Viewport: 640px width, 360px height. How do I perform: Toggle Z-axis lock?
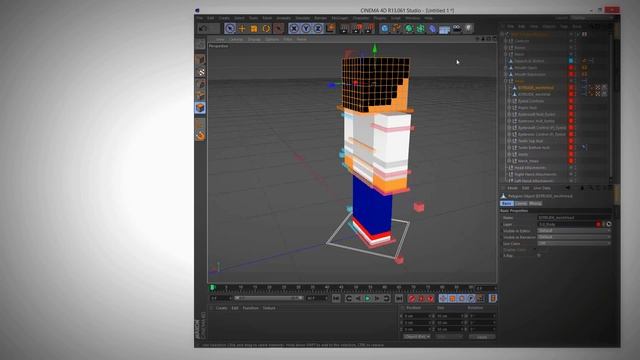[x=318, y=28]
